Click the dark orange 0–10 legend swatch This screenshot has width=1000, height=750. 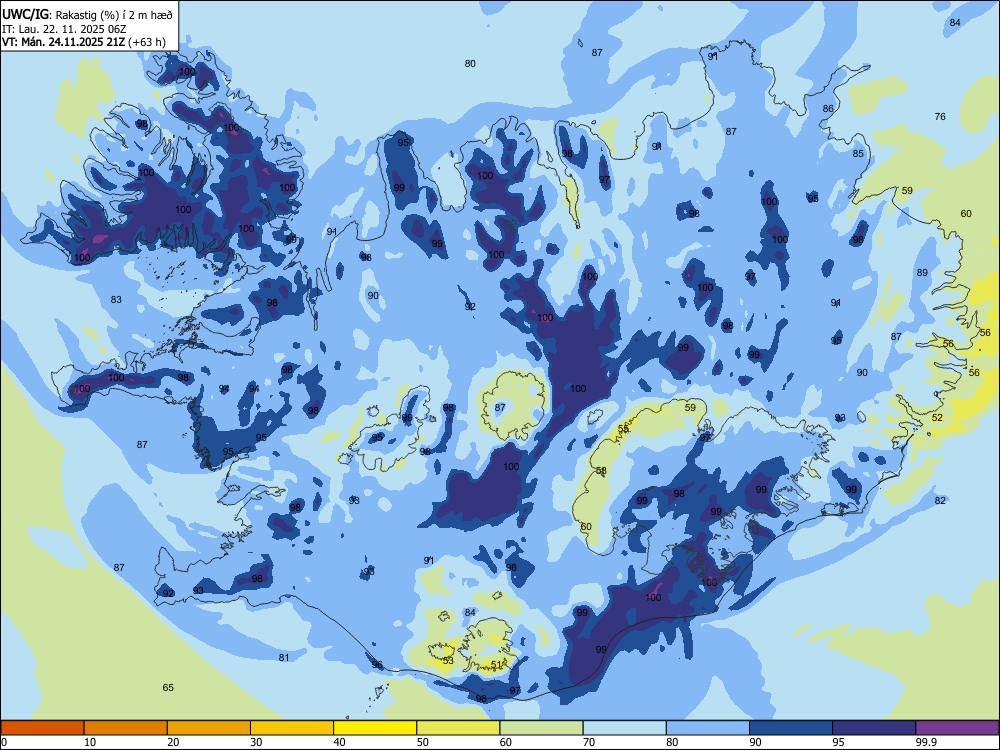coord(42,728)
